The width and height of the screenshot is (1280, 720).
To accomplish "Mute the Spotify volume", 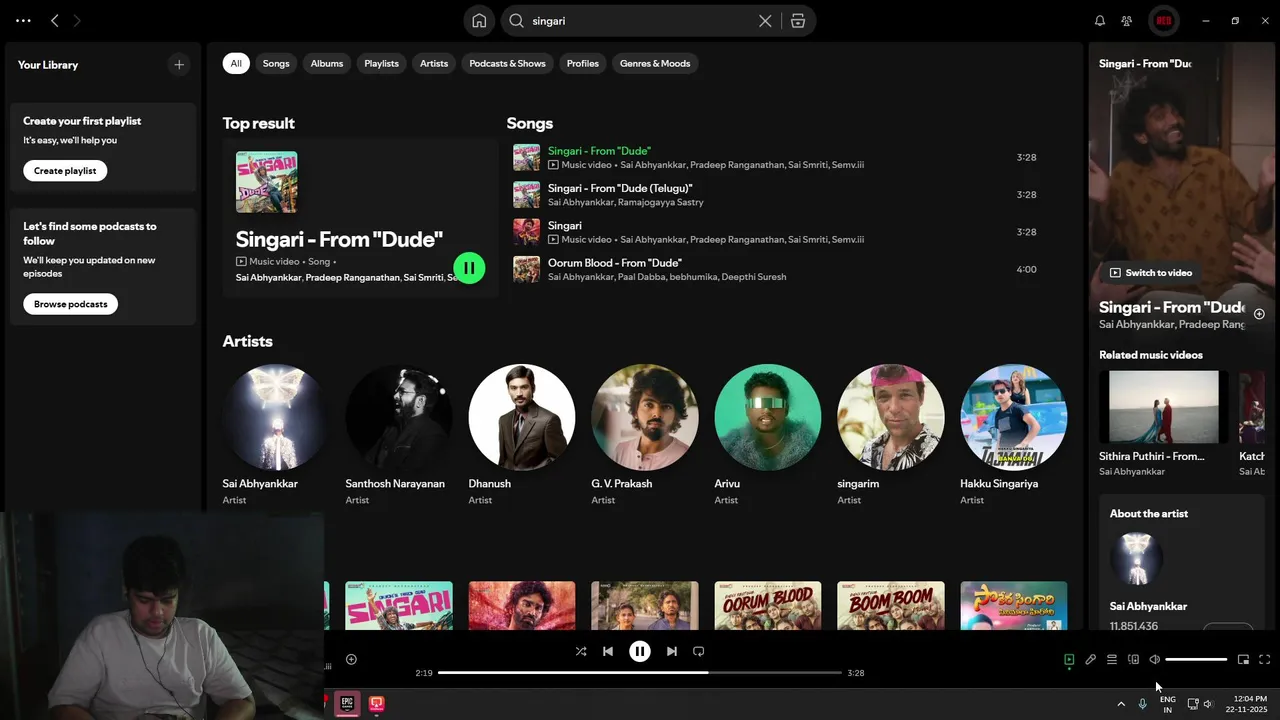I will 1154,659.
